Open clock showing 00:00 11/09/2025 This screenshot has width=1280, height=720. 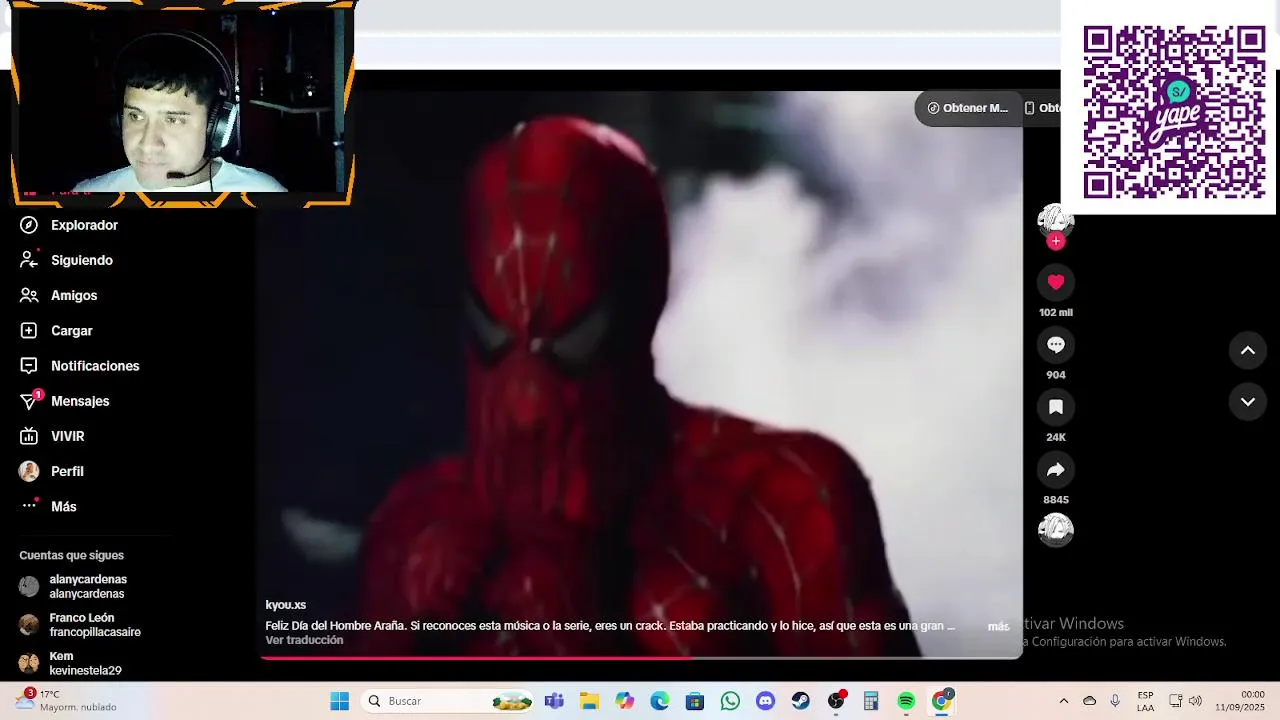point(1240,701)
